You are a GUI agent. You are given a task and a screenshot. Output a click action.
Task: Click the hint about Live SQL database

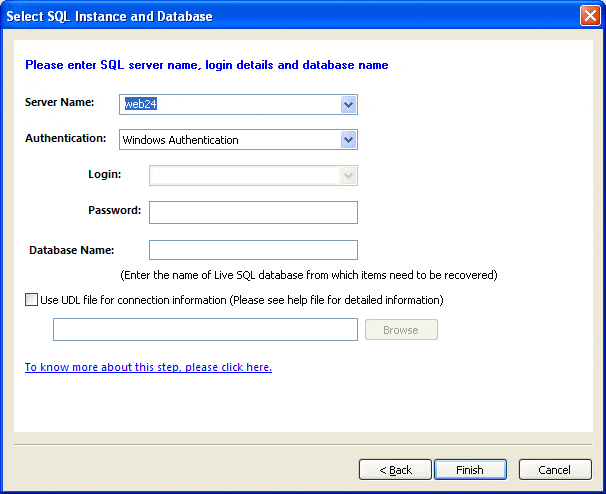pyautogui.click(x=309, y=275)
